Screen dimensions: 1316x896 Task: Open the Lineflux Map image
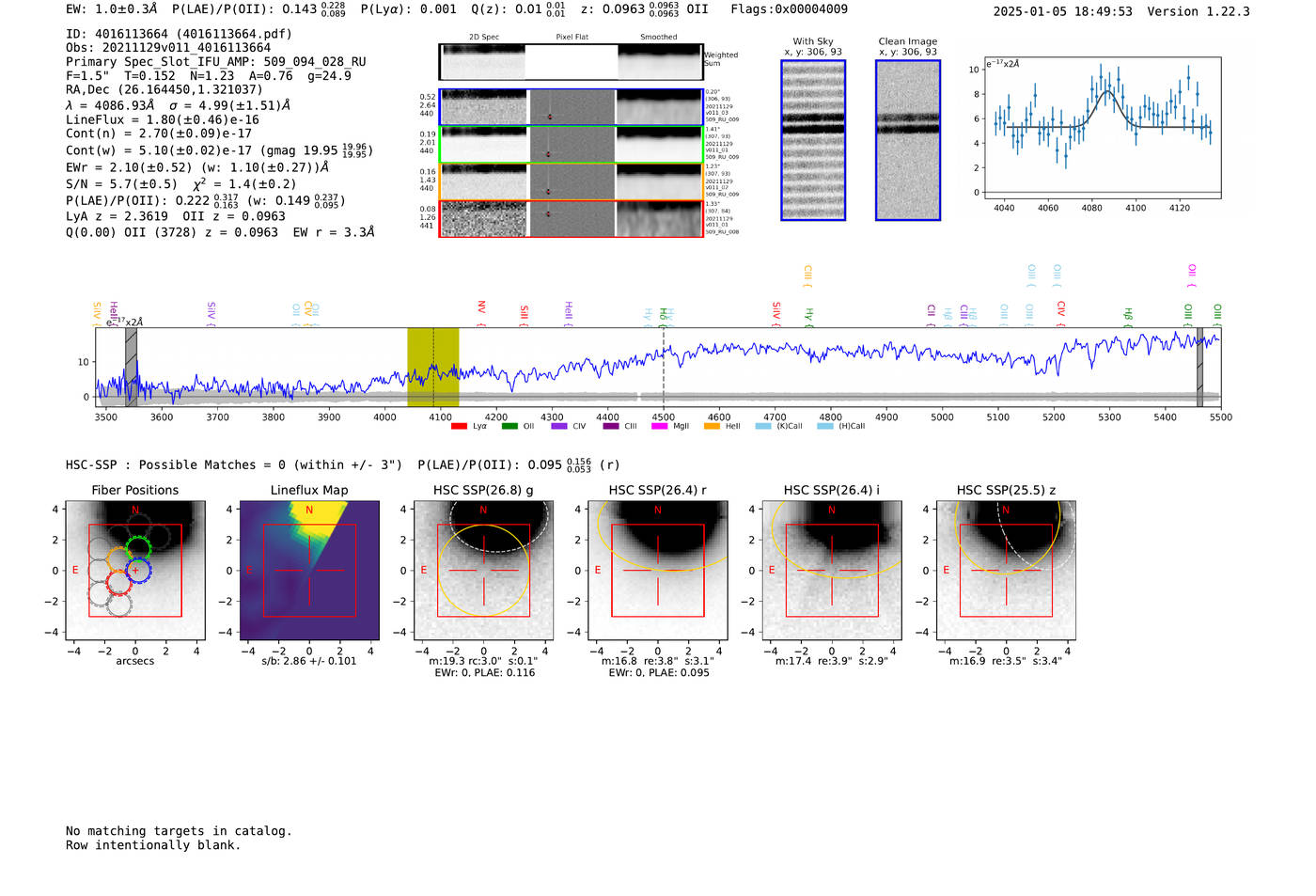point(309,571)
